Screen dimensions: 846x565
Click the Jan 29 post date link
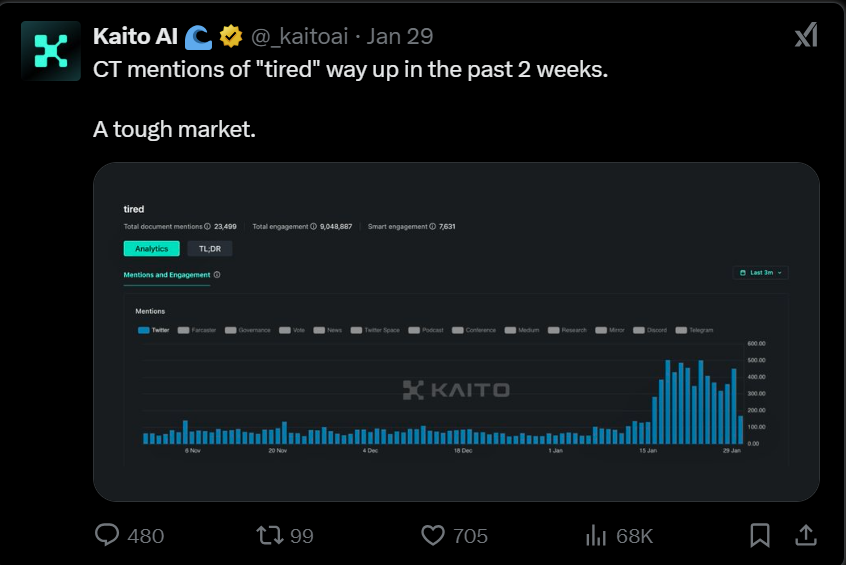coord(400,37)
